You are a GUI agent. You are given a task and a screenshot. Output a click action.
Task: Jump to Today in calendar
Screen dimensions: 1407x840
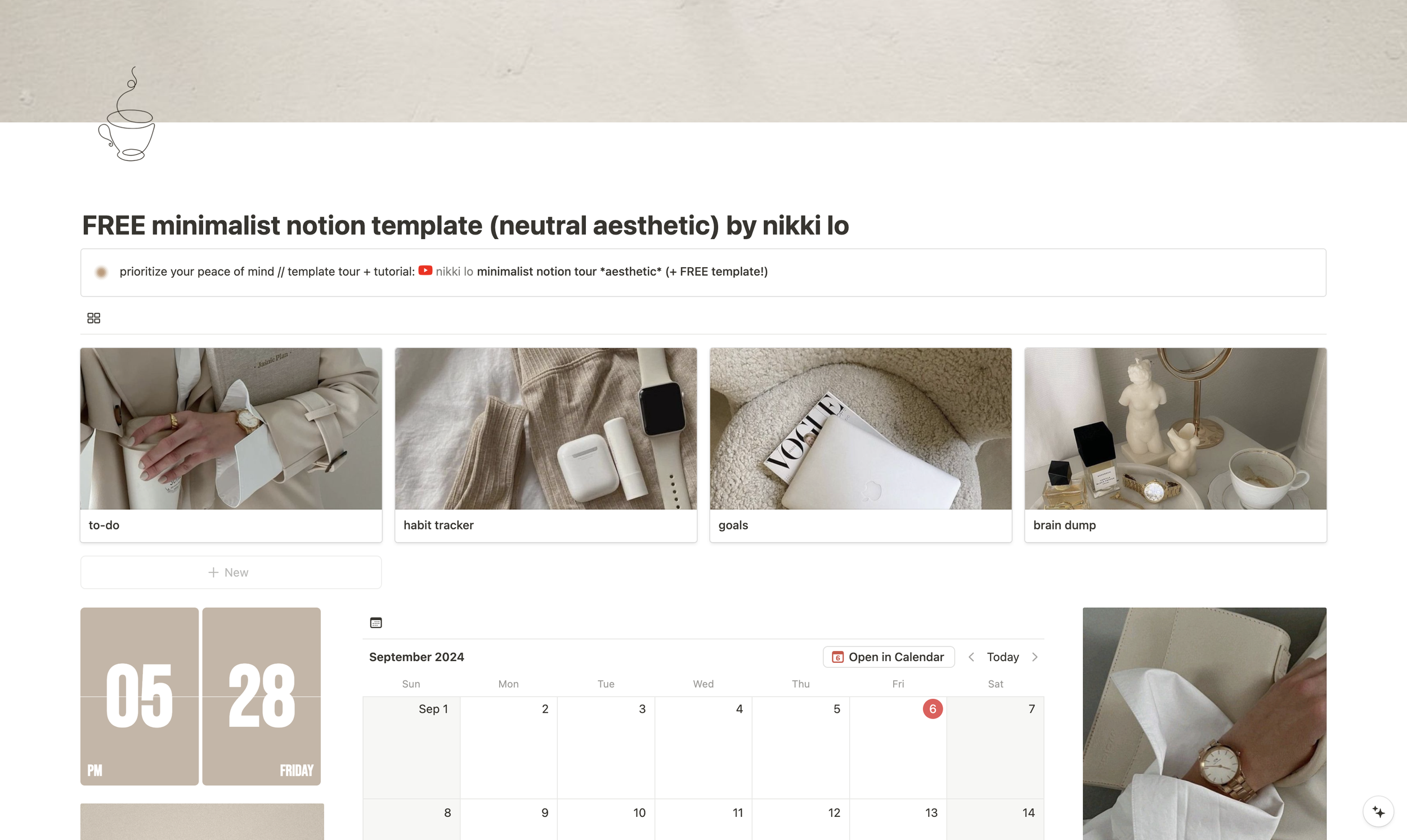(1003, 657)
